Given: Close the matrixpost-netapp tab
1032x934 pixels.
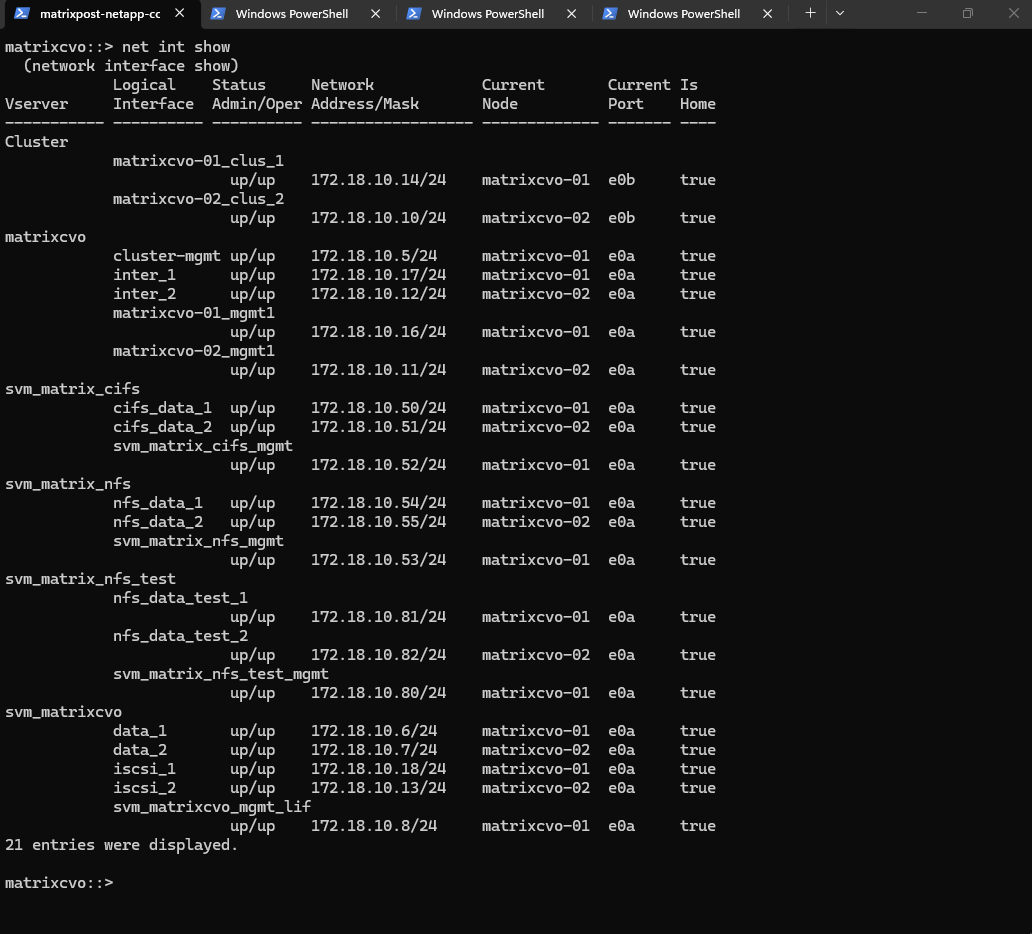Looking at the screenshot, I should [180, 14].
